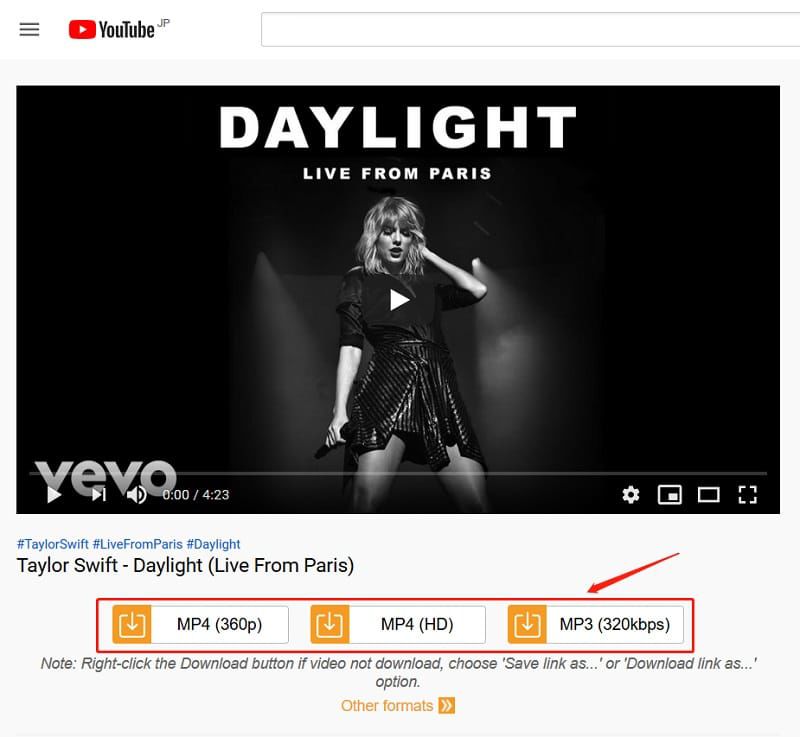The width and height of the screenshot is (800, 737).
Task: Switch to theater mode
Action: [x=709, y=495]
